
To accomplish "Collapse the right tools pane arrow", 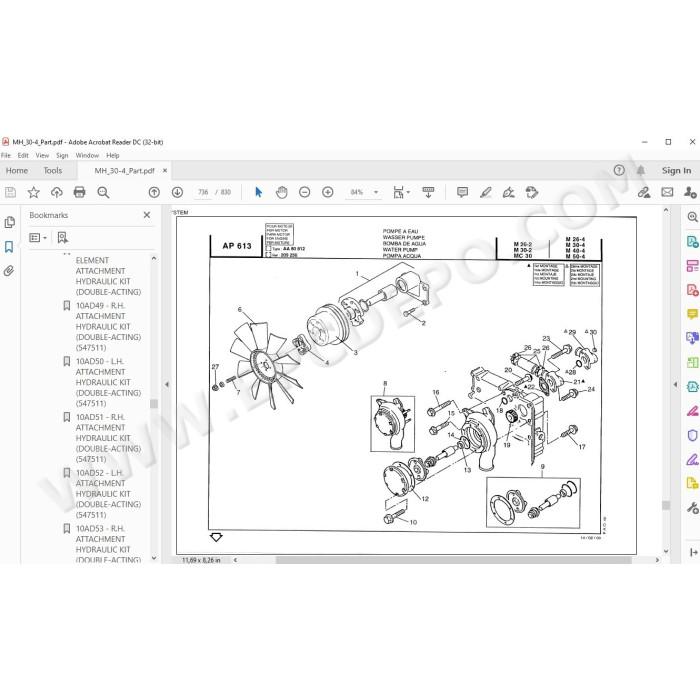I will pyautogui.click(x=675, y=384).
